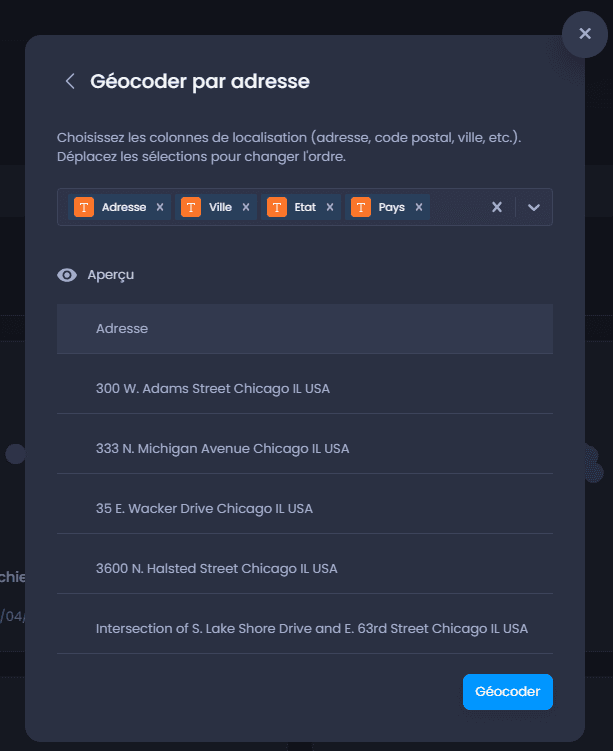Remove the Adresse column tag

tap(160, 207)
